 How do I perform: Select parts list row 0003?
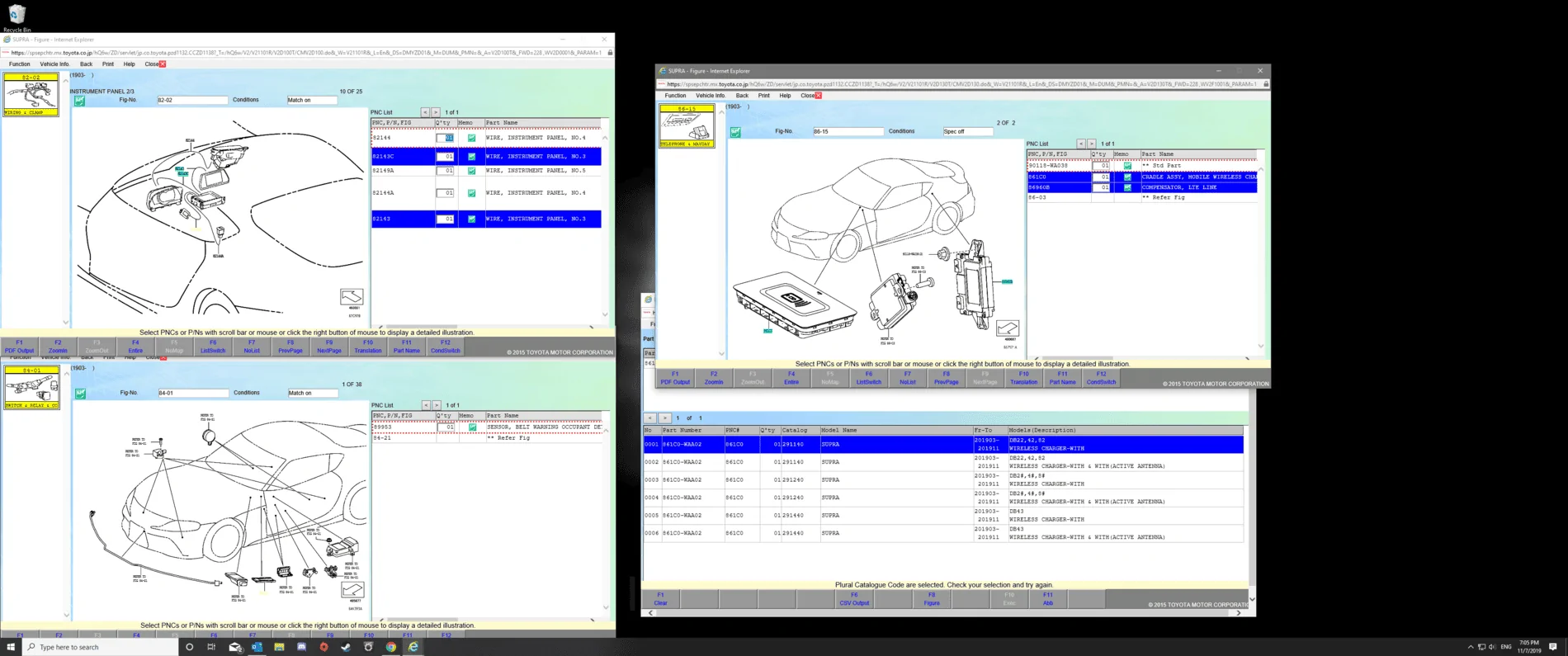coord(943,479)
